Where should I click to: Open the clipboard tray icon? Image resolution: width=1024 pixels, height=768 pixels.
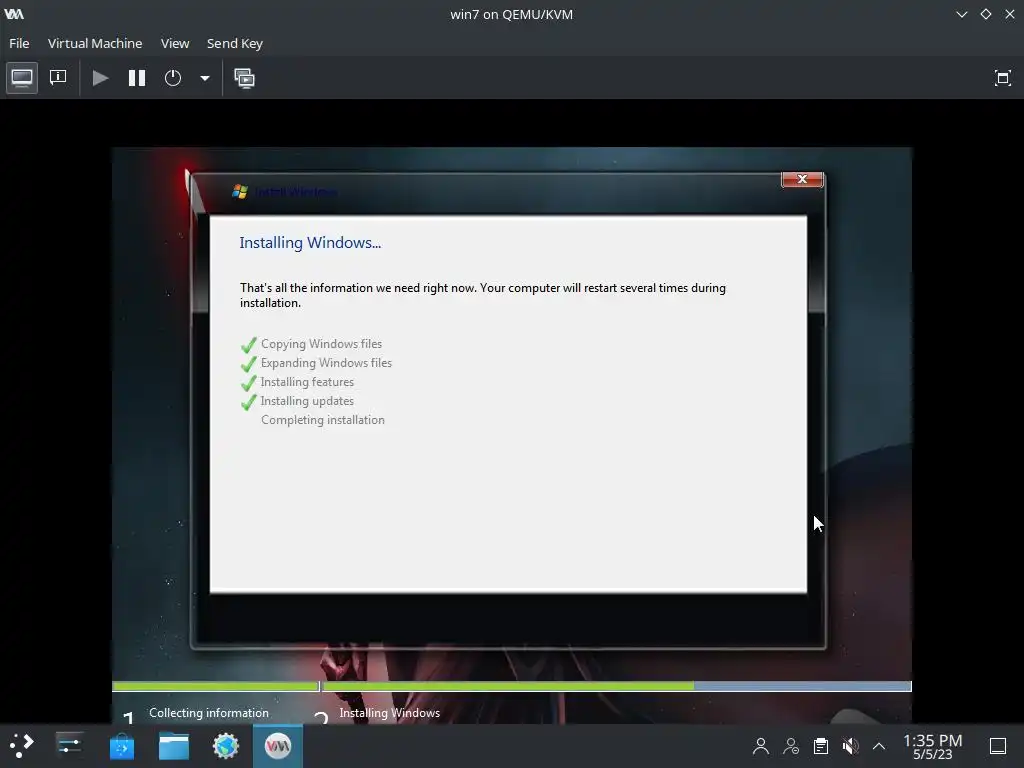(821, 746)
